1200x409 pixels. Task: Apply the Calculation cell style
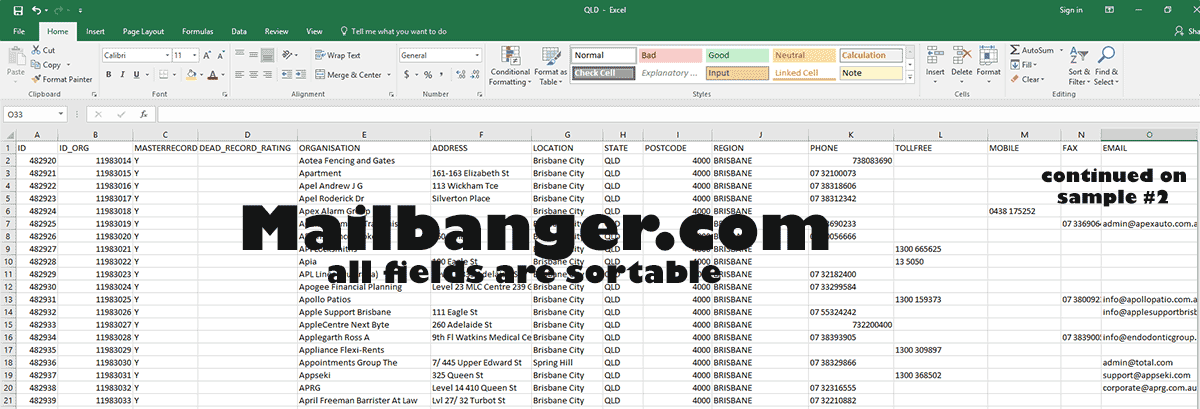coord(870,55)
